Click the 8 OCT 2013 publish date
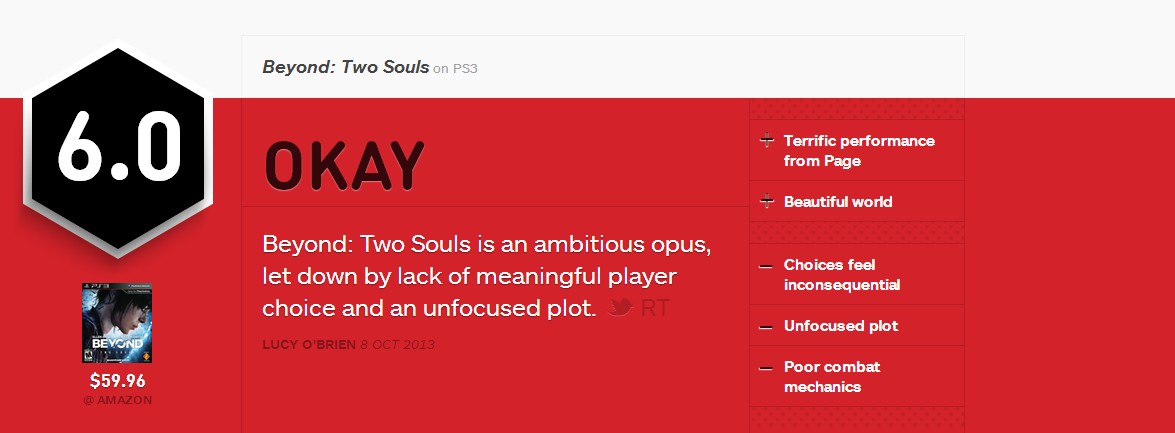 (x=397, y=345)
